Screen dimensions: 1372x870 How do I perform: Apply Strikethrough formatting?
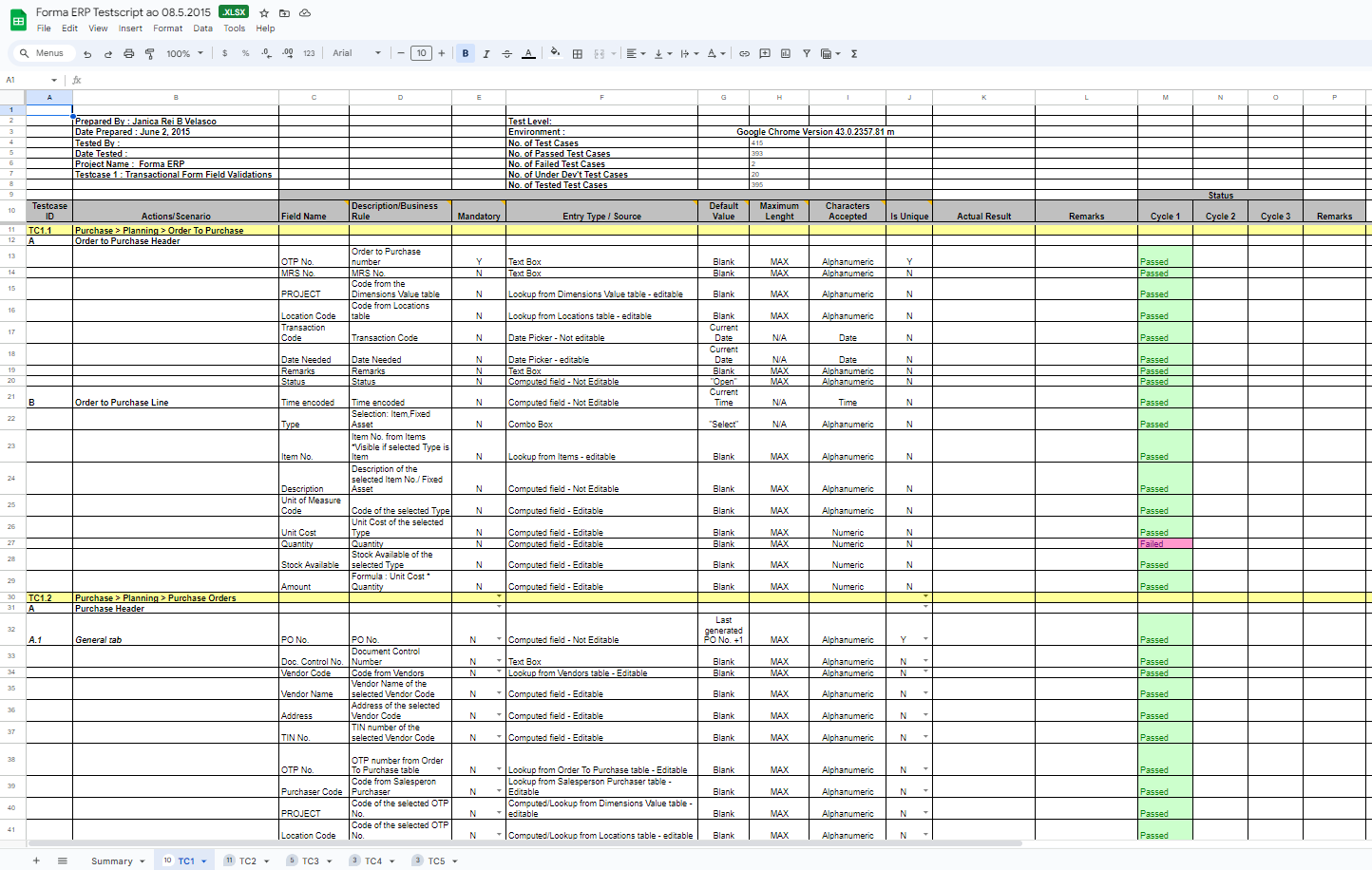coord(507,54)
